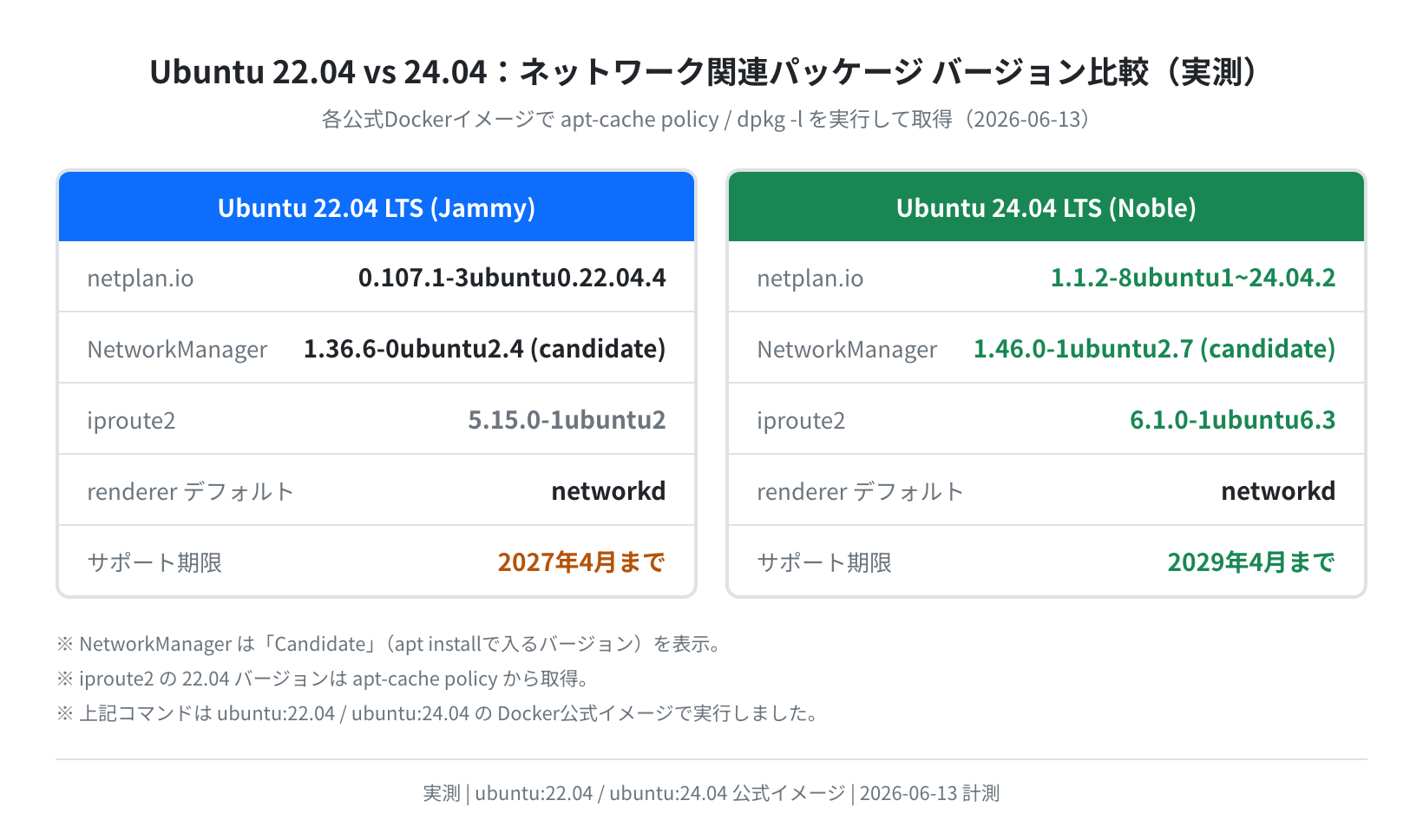The width and height of the screenshot is (1423, 840).
Task: Click サポート期限 label in the Noble card
Action: 824,563
